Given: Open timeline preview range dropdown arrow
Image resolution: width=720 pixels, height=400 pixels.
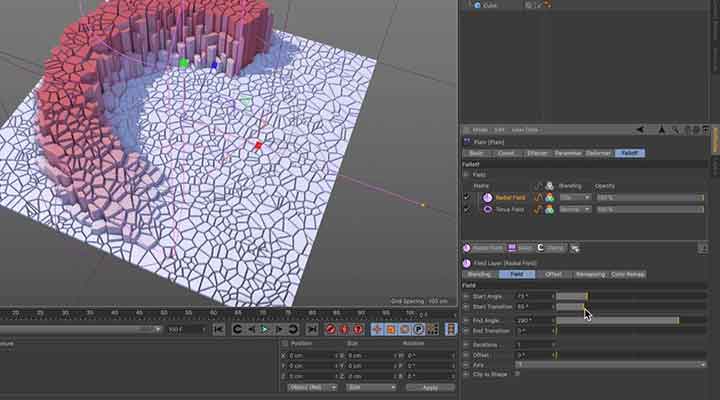Looking at the screenshot, I should tap(158, 329).
